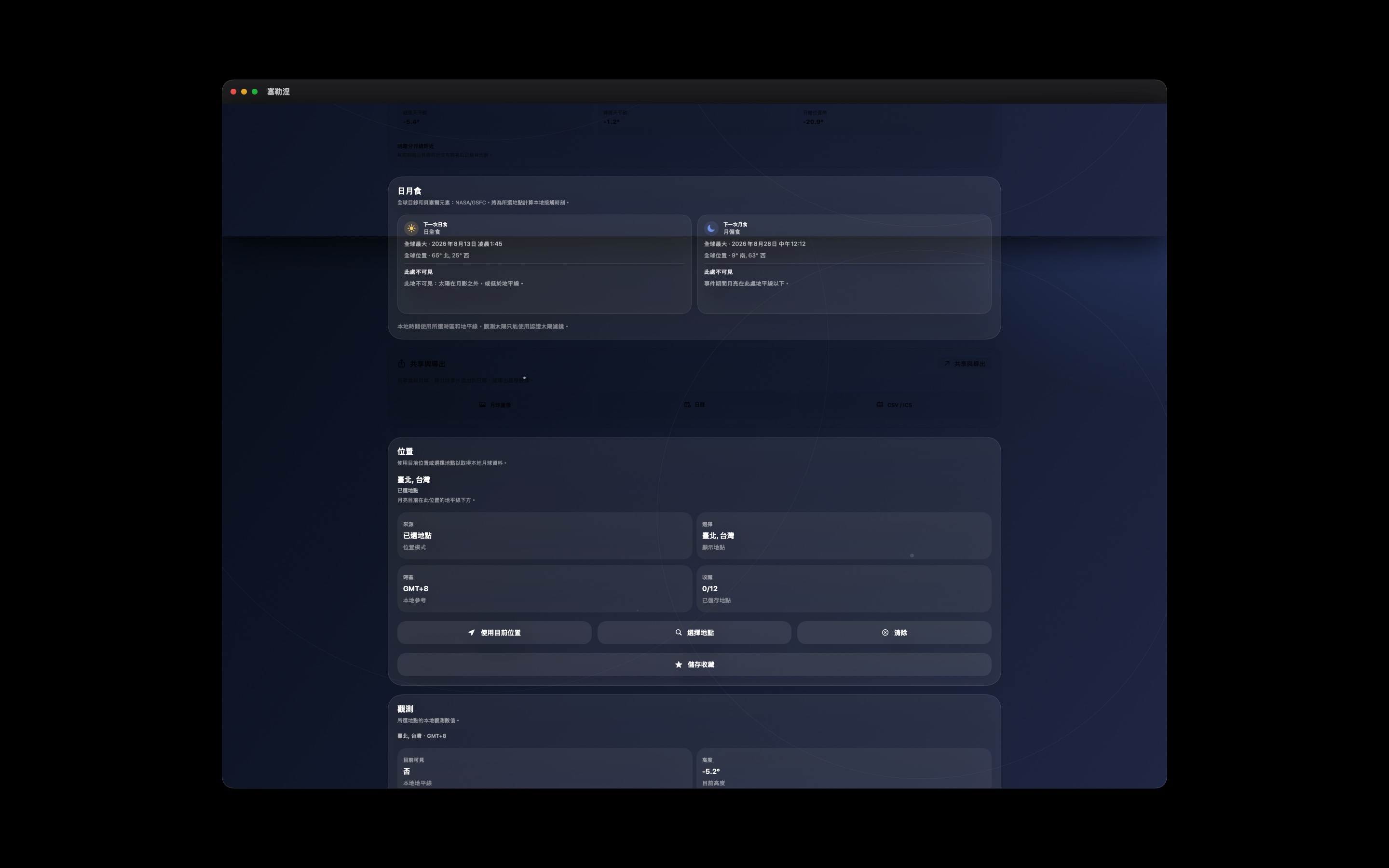Click text 臺北, 台灣 · GMT+8 under 觀測
The width and height of the screenshot is (1389, 868).
pyautogui.click(x=422, y=736)
